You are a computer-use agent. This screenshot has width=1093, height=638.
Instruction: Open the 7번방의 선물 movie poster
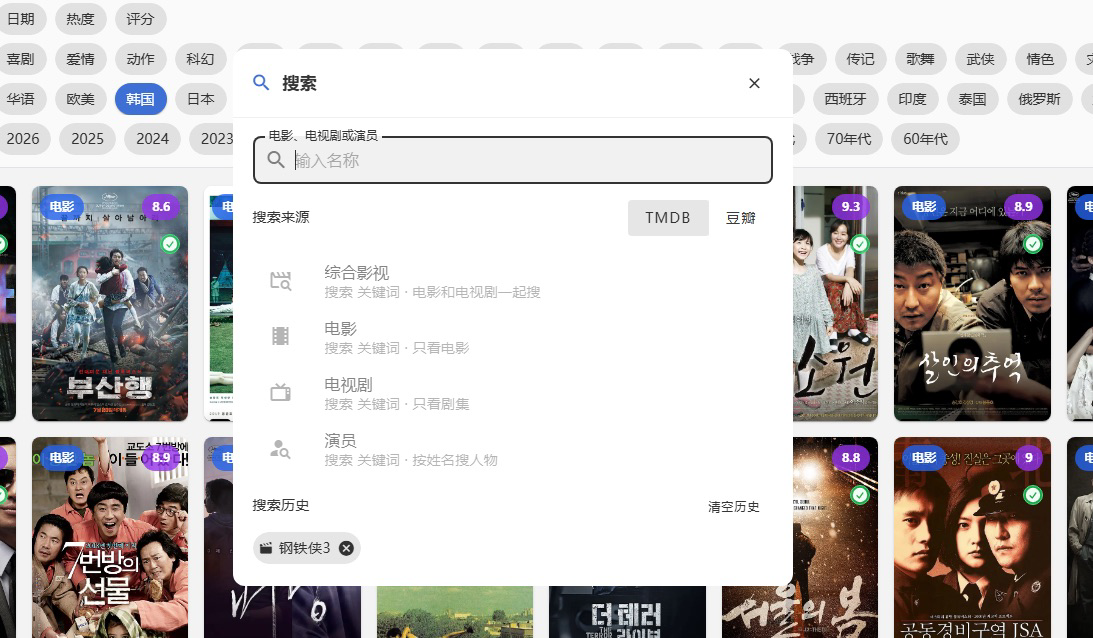(110, 538)
